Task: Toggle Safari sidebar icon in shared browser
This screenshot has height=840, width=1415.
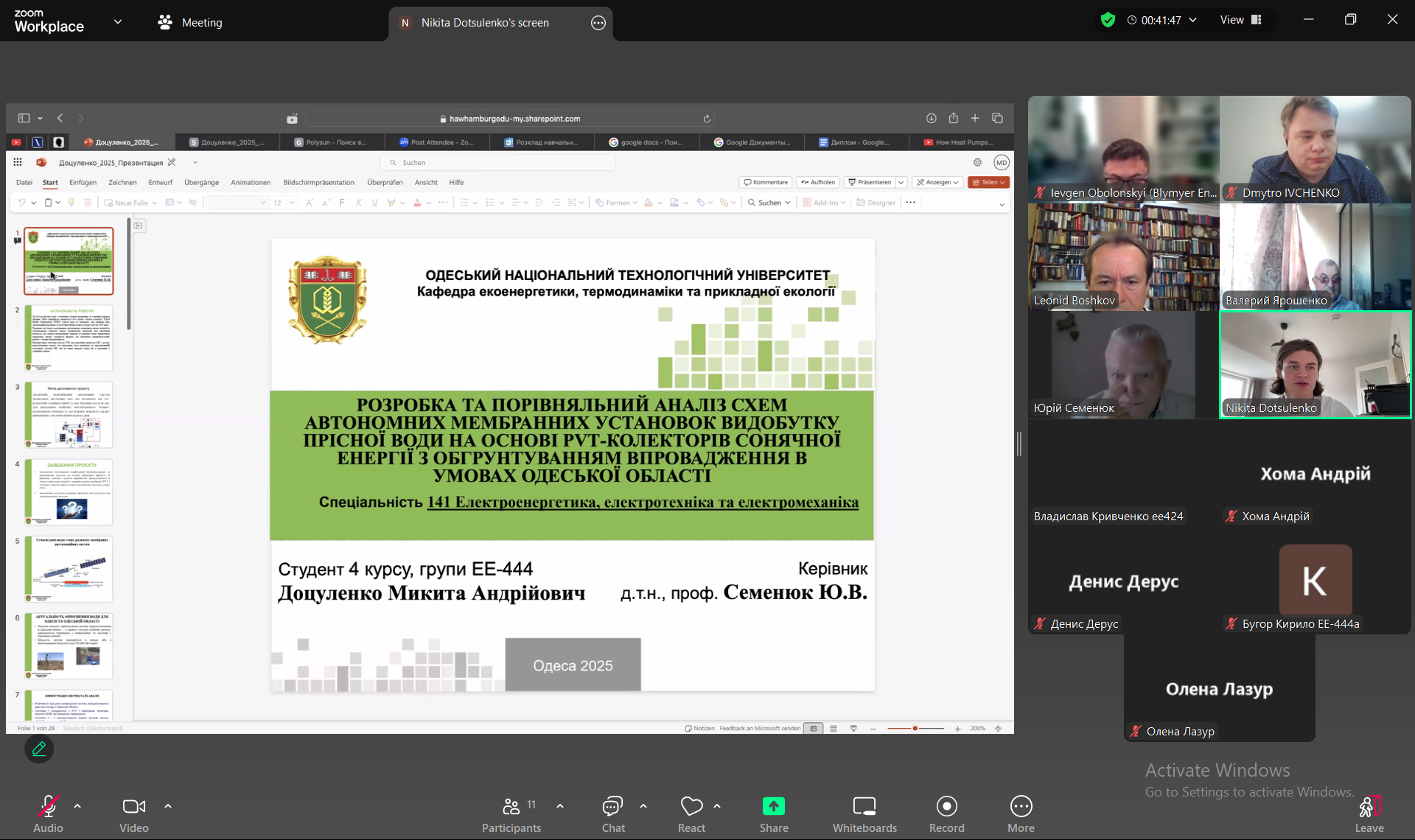Action: 24,118
